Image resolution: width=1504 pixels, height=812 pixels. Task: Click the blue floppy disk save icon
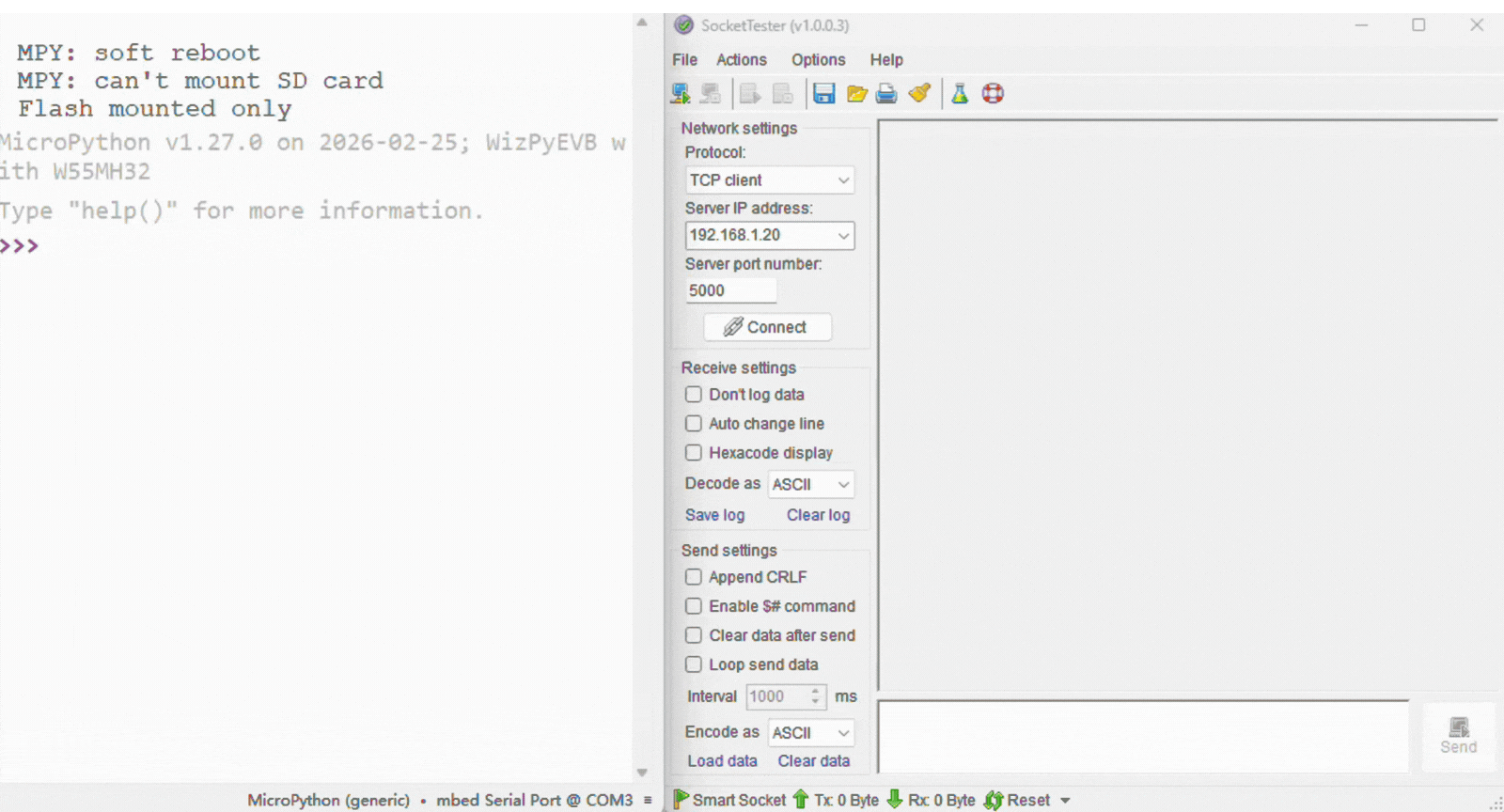[824, 93]
